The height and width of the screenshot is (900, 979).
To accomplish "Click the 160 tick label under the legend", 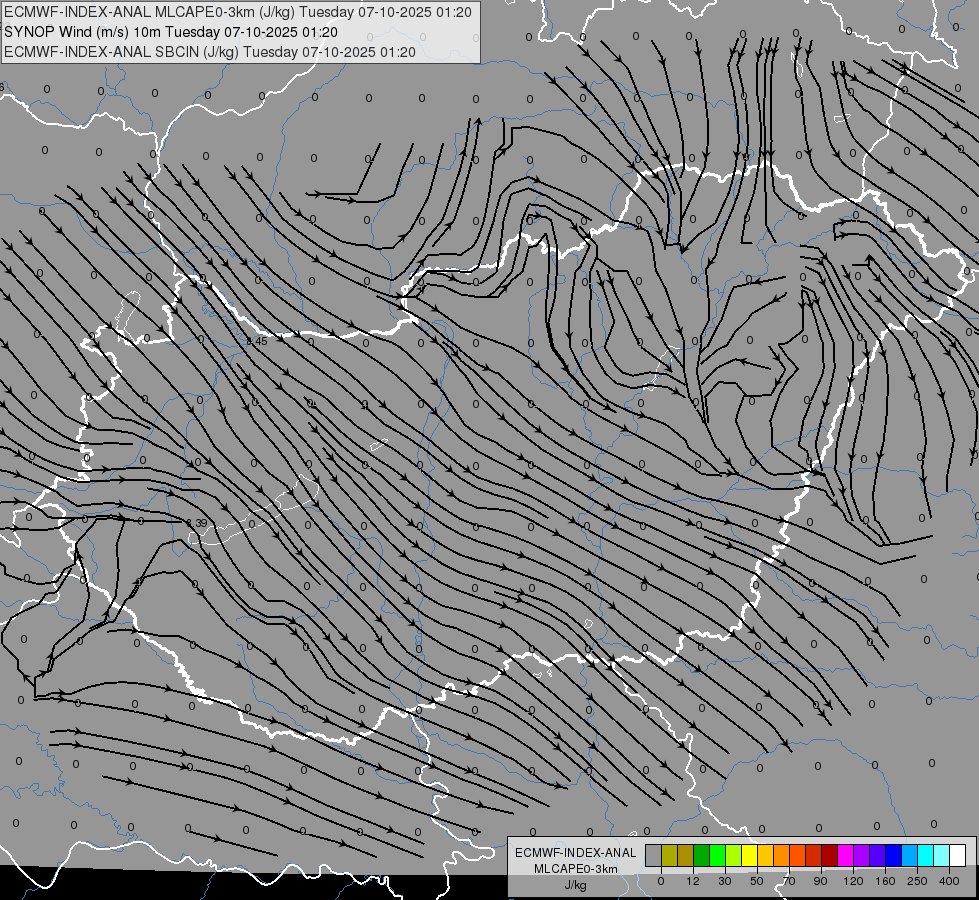I will 885,881.
